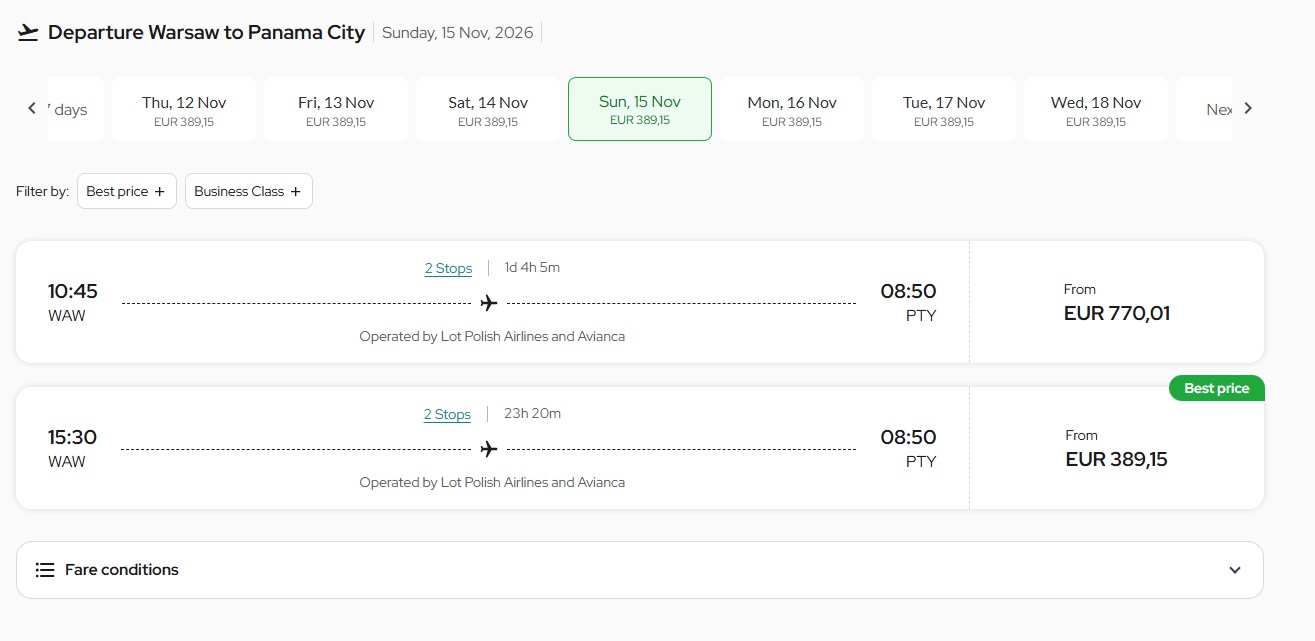The width and height of the screenshot is (1315, 641).
Task: Click plus icon on Best price filter
Action: (159, 191)
